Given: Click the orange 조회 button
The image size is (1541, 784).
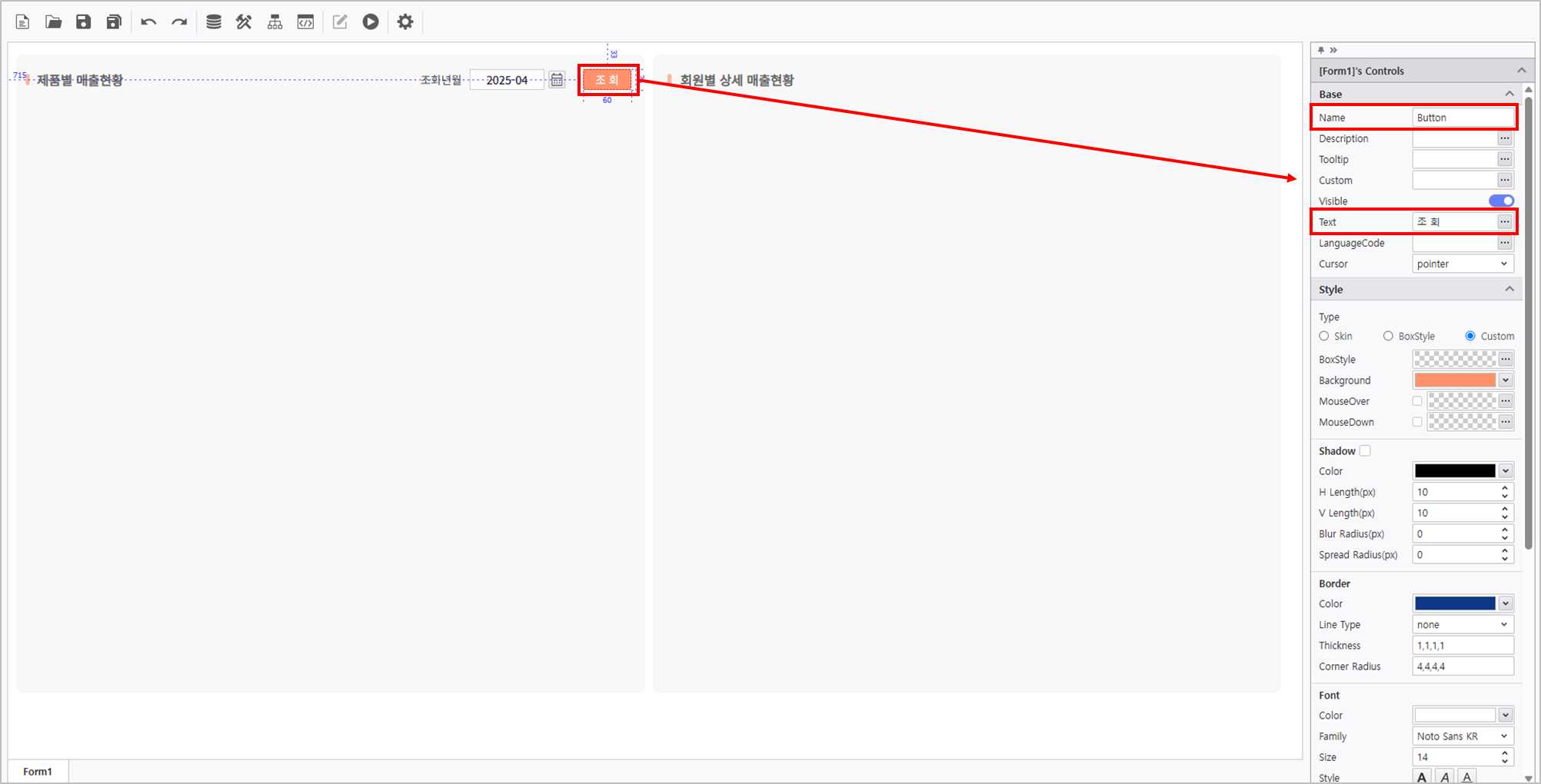Looking at the screenshot, I should pos(607,80).
